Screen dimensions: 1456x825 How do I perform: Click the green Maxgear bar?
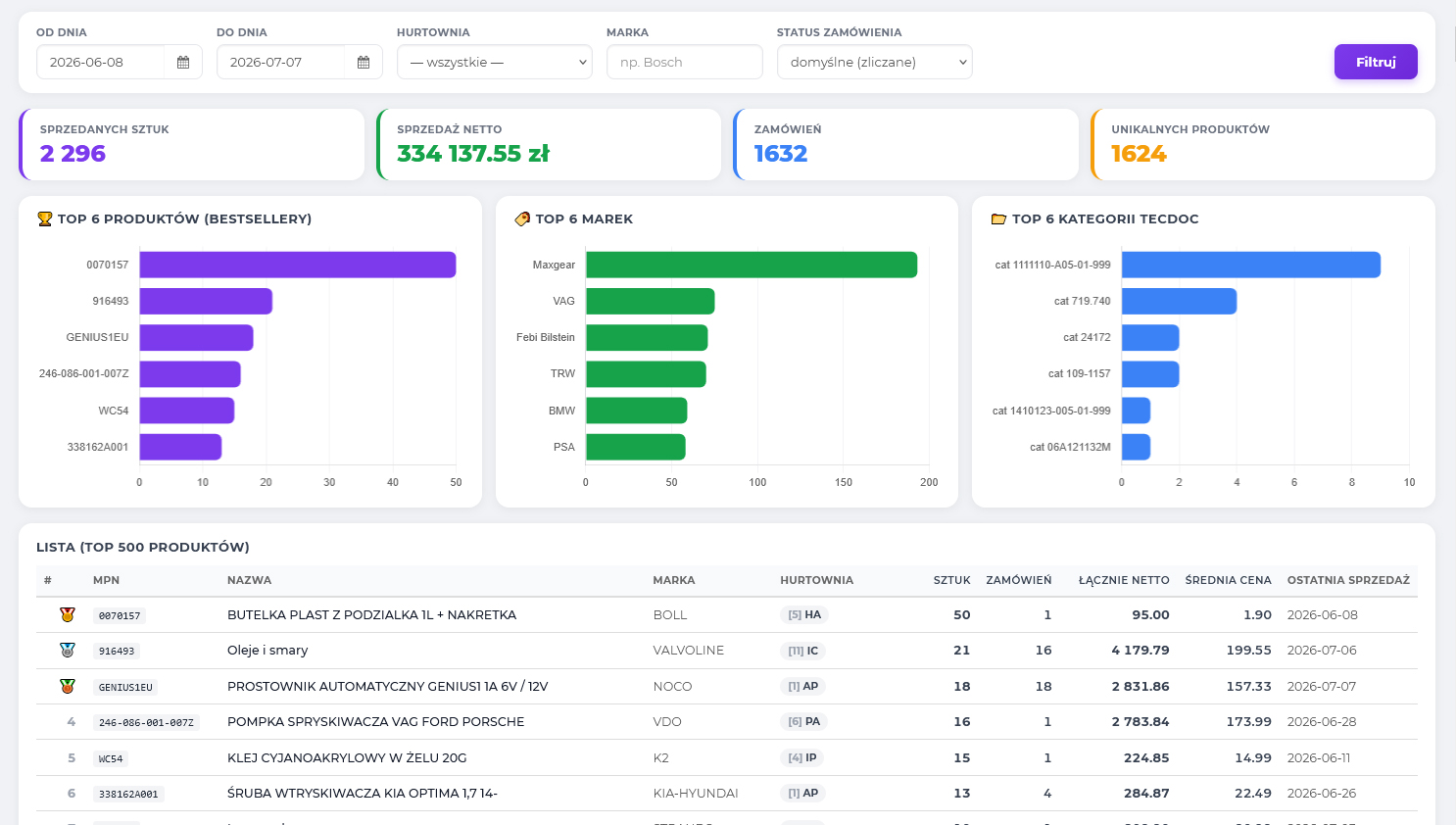coord(752,265)
